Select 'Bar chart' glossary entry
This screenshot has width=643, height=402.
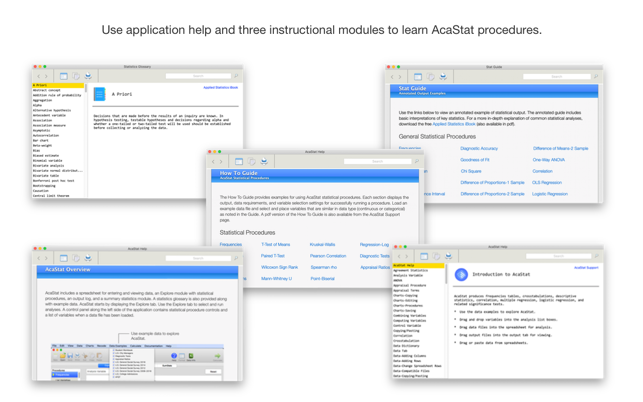[41, 141]
